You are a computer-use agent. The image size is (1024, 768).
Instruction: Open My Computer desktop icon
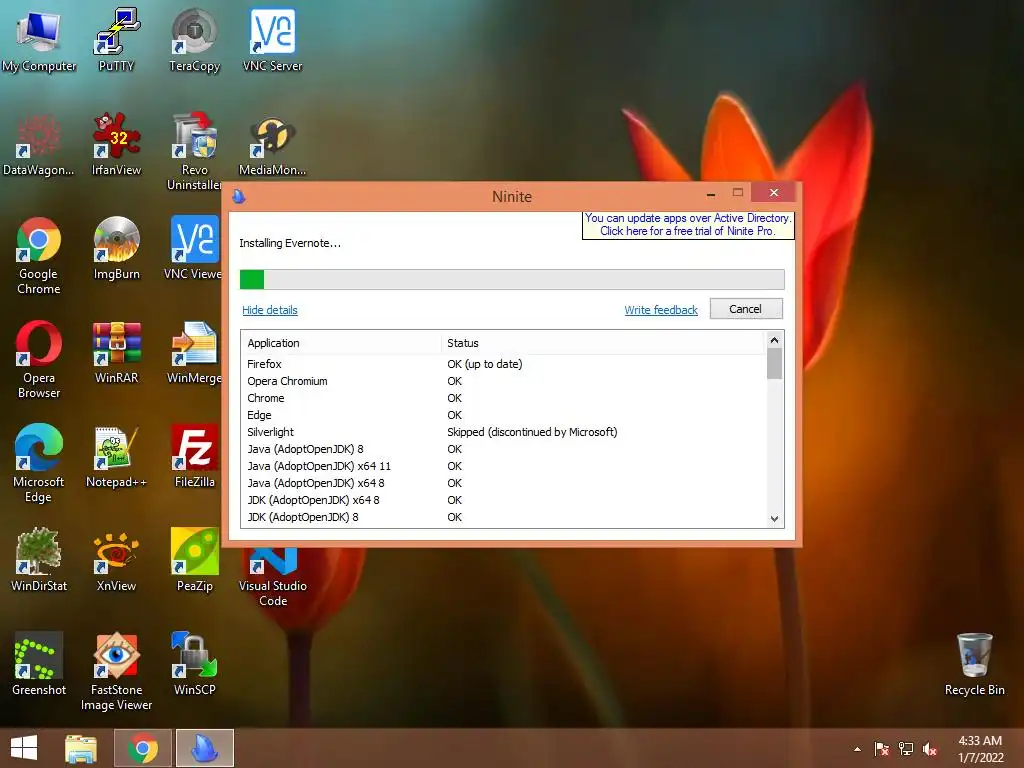click(39, 40)
